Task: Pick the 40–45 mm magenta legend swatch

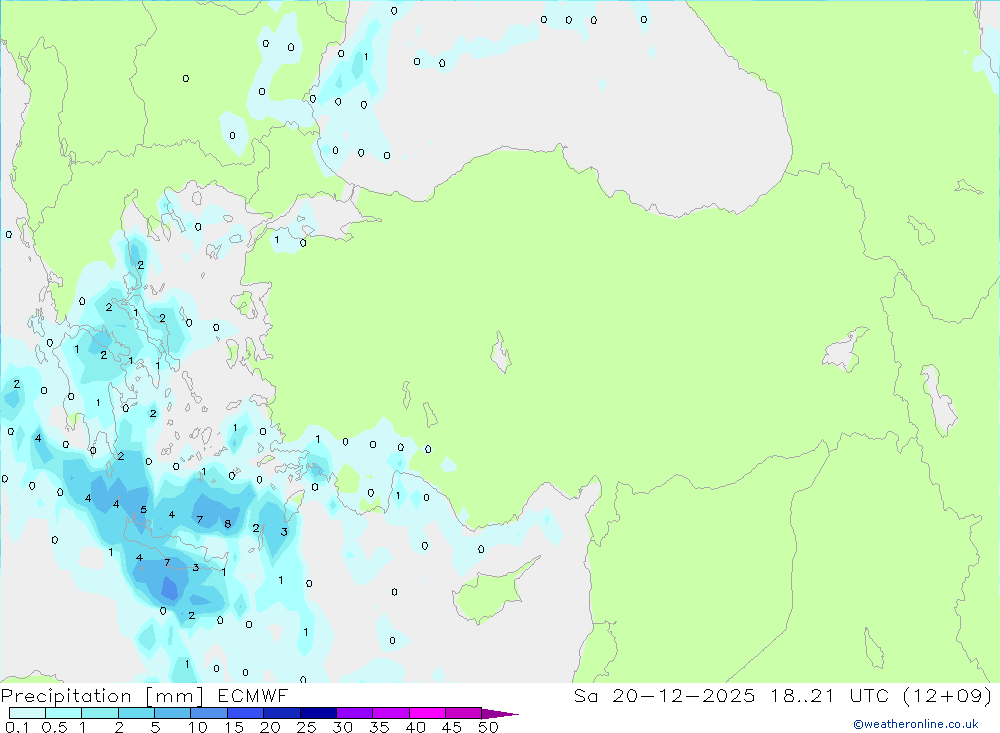Action: click(427, 713)
